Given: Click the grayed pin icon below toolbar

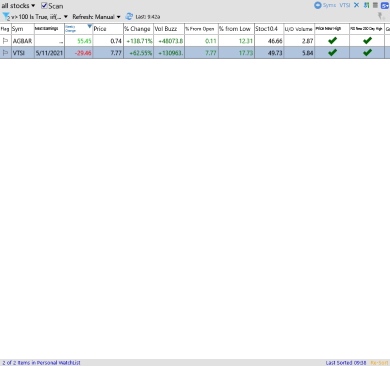Looking at the screenshot, I should point(381,16).
